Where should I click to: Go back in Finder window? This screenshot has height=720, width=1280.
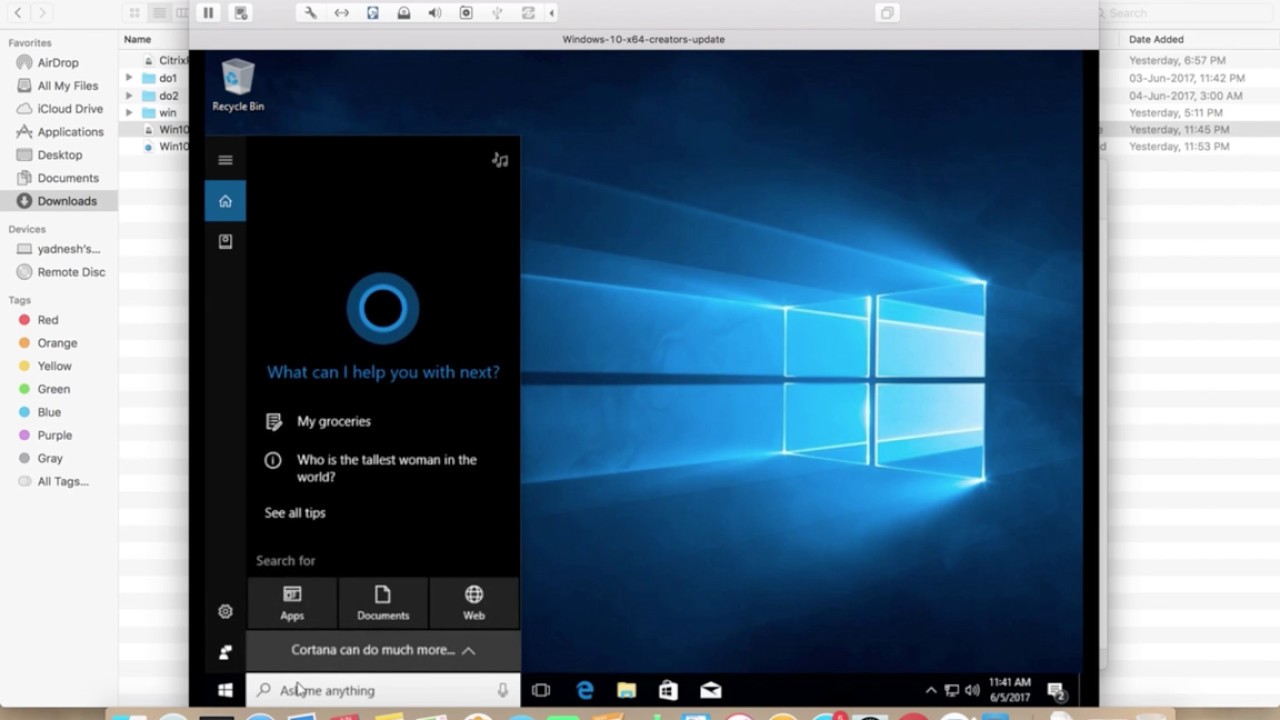pos(18,13)
